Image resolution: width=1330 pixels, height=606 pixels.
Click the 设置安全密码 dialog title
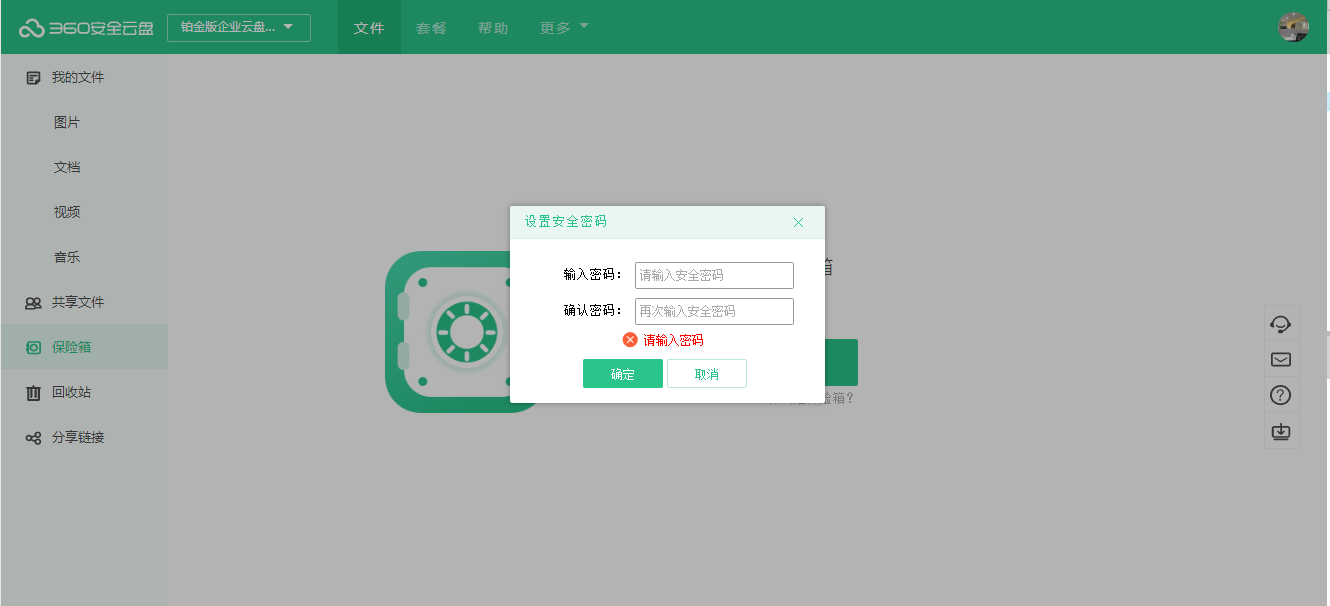click(x=566, y=222)
